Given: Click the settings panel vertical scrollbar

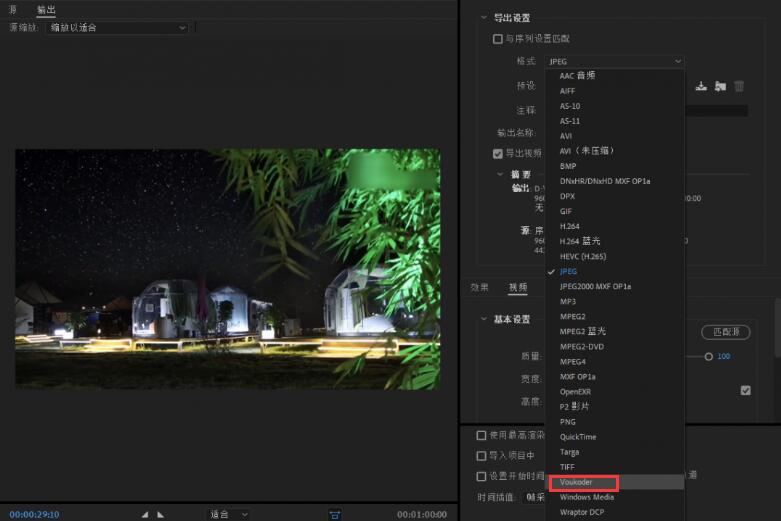Looking at the screenshot, I should tap(778, 327).
